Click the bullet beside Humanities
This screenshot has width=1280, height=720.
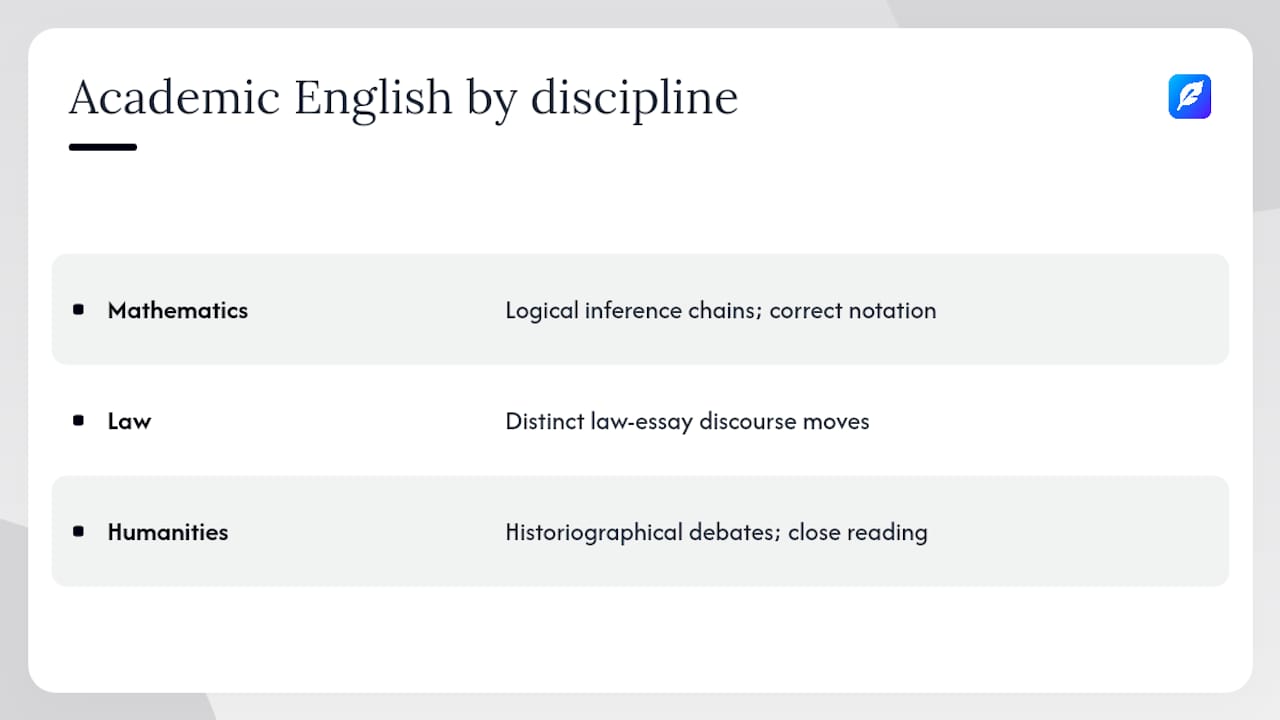coord(79,532)
